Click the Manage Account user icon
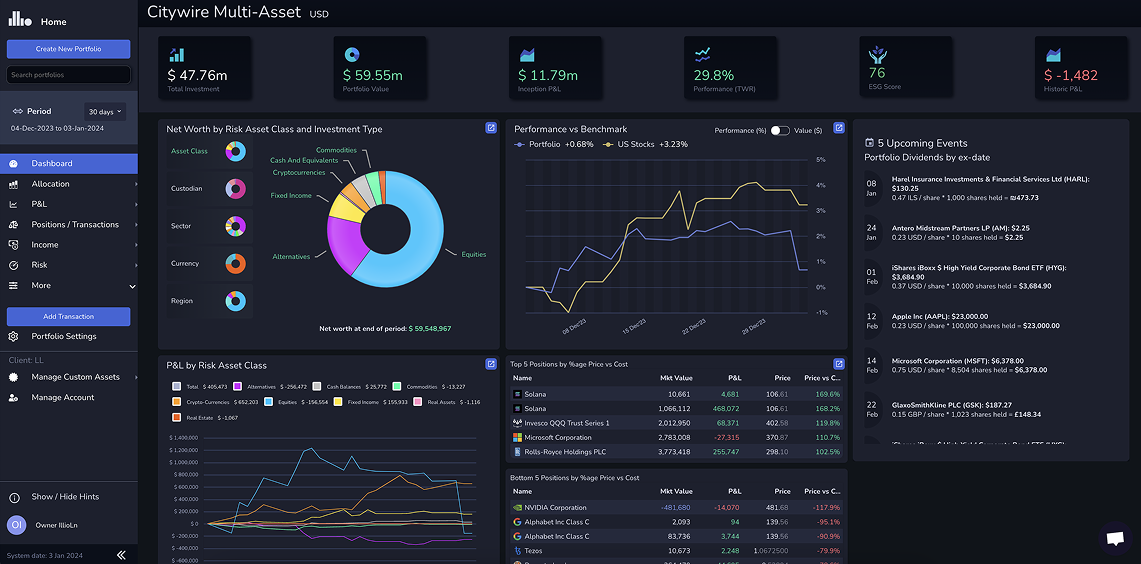This screenshot has height=564, width=1141. click(x=13, y=397)
